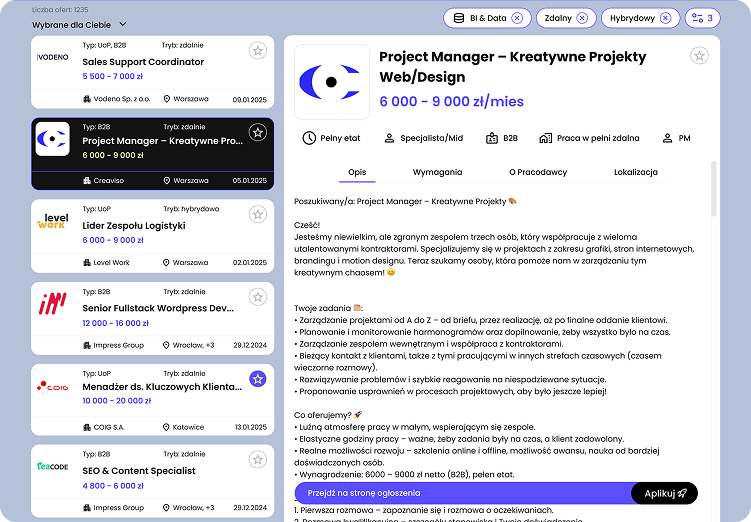Click the Twoje zadania heading
This screenshot has height=522, width=751.
click(328, 308)
